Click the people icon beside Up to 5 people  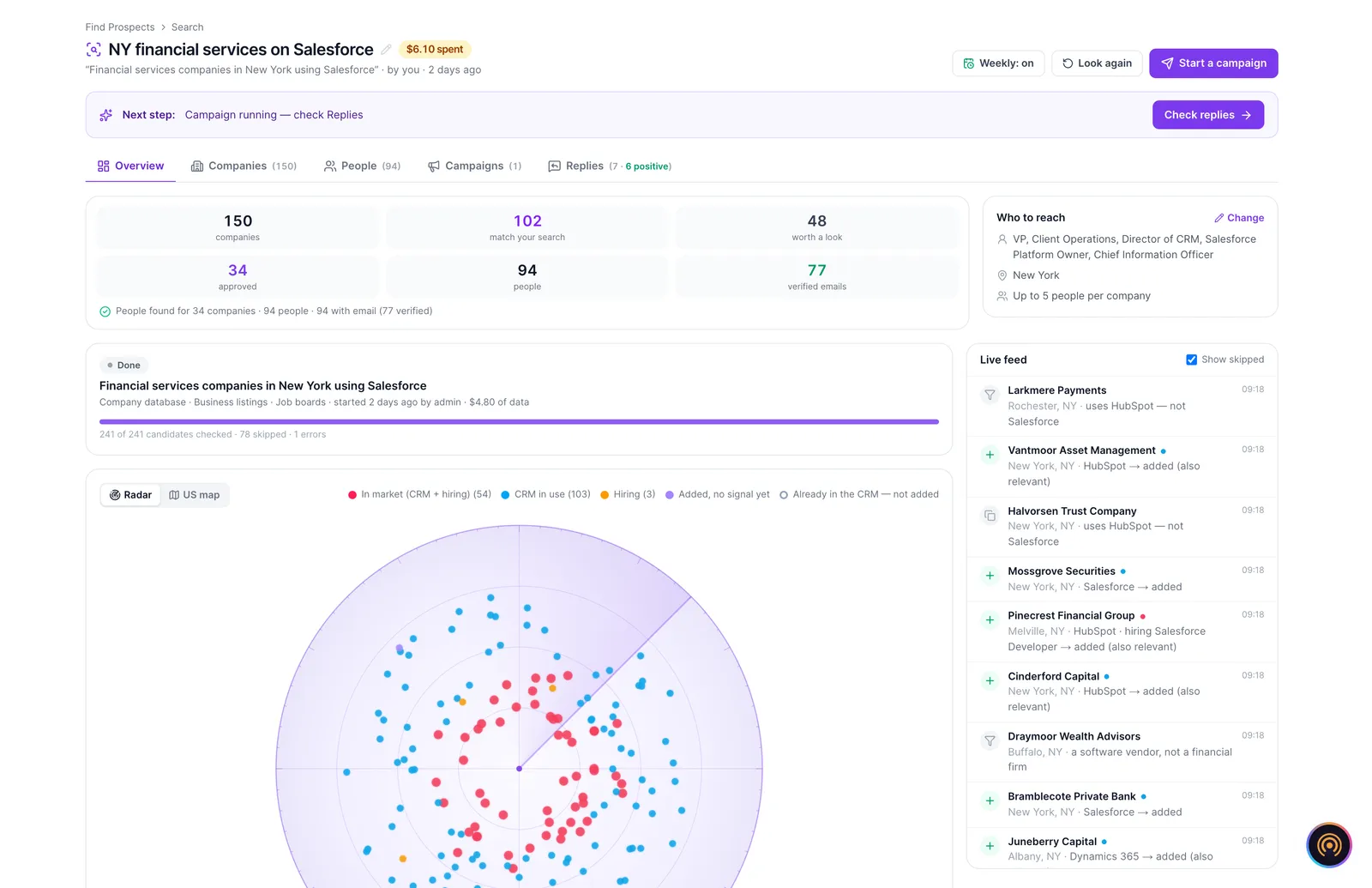[x=1002, y=296]
